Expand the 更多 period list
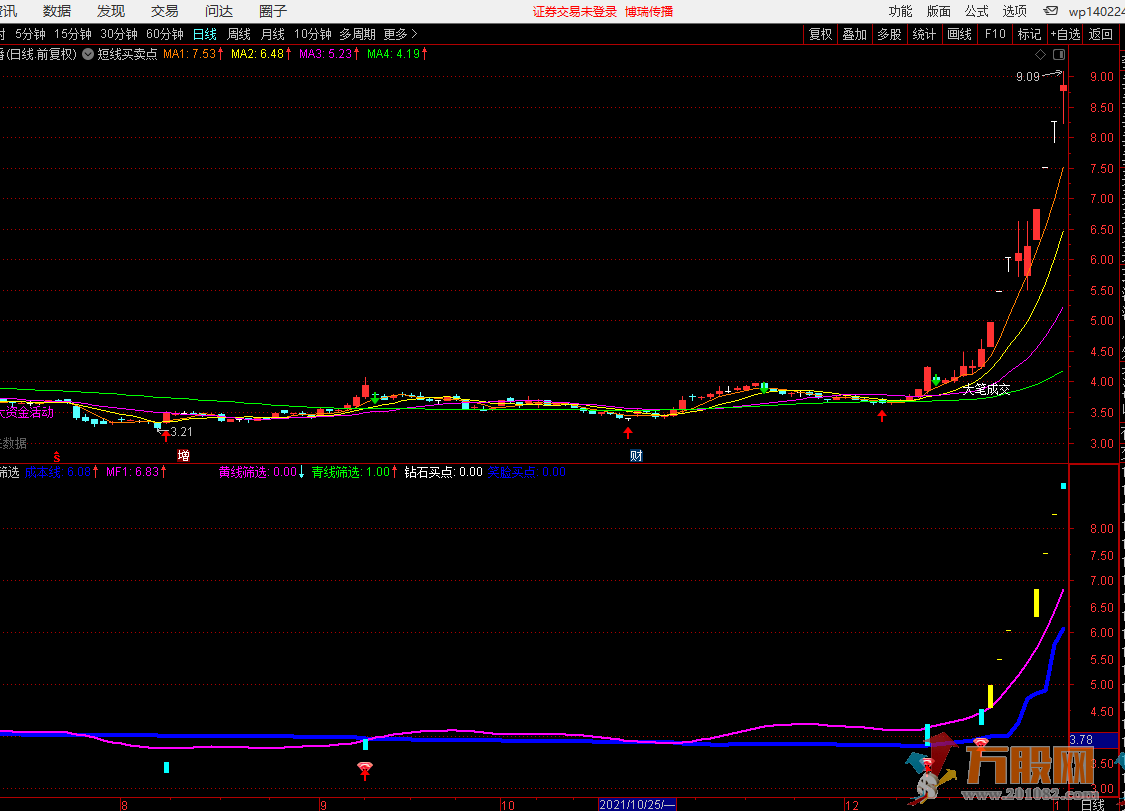The height and width of the screenshot is (811, 1125). pos(400,34)
